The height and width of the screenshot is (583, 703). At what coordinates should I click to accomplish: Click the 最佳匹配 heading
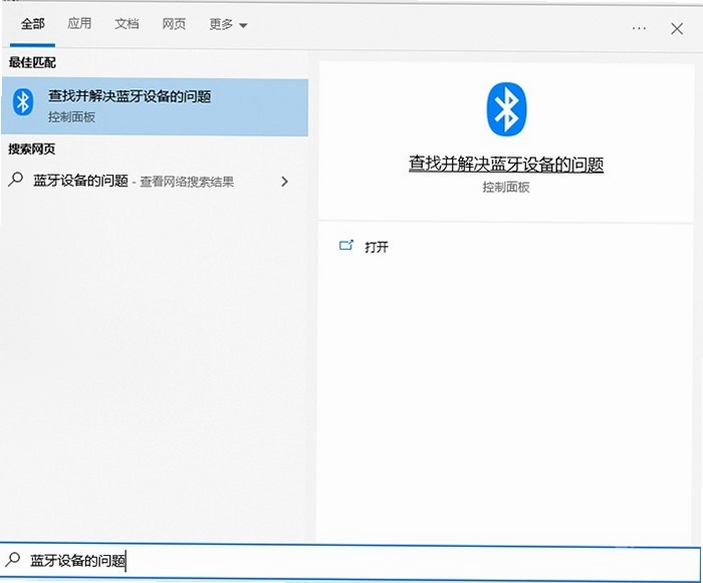tap(32, 62)
